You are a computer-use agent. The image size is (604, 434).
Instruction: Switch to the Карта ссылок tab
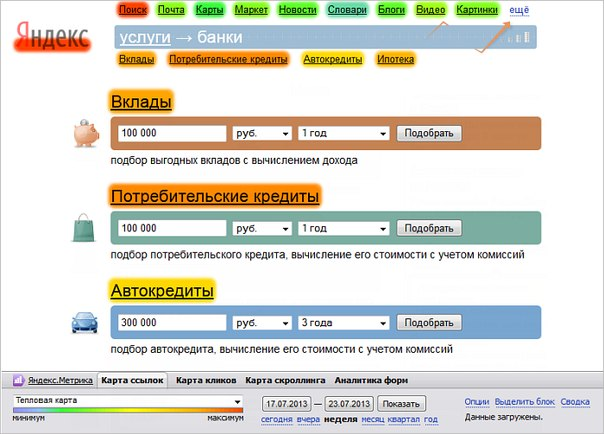pos(132,380)
